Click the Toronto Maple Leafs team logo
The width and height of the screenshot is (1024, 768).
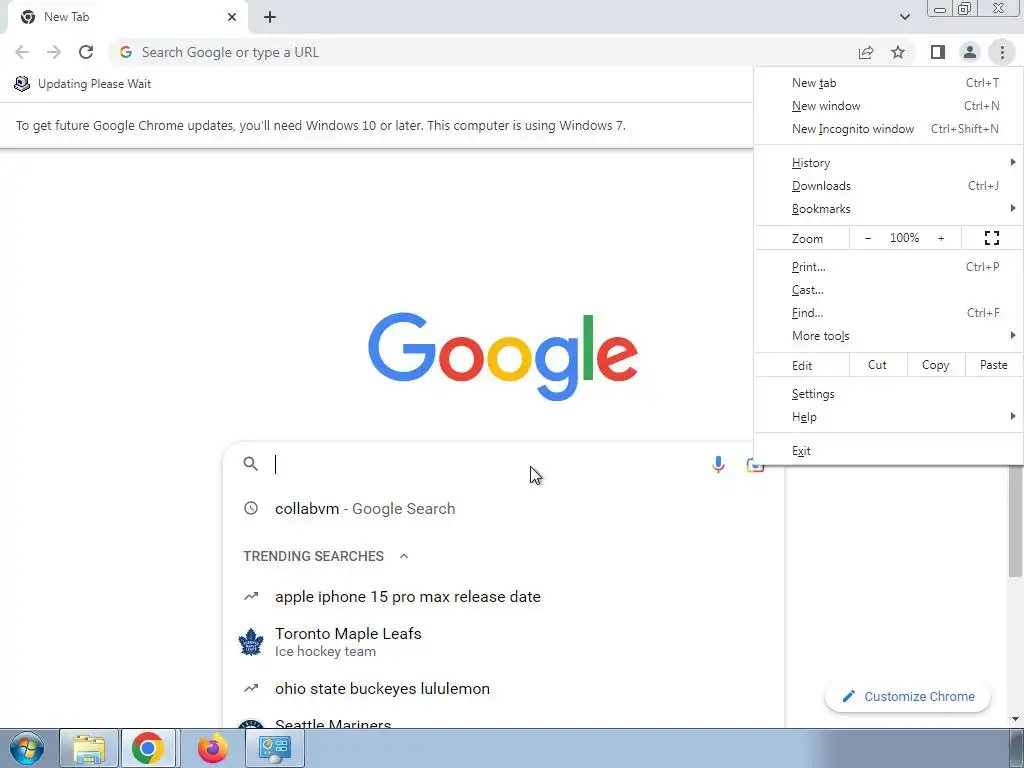point(251,642)
